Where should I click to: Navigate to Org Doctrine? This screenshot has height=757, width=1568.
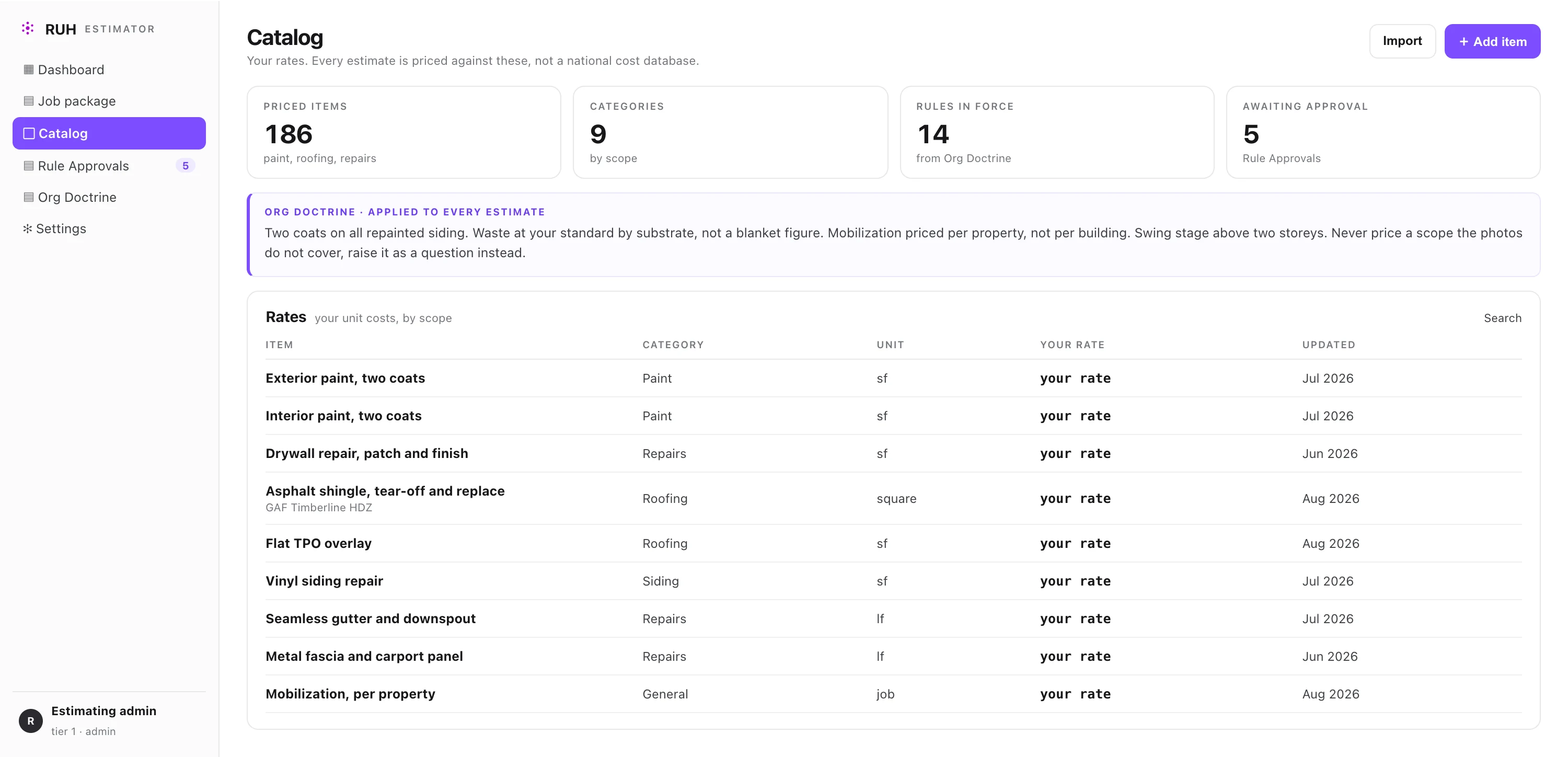tap(109, 197)
